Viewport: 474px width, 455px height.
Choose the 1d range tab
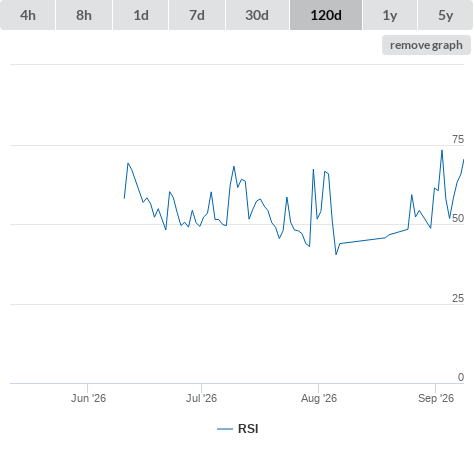point(141,15)
